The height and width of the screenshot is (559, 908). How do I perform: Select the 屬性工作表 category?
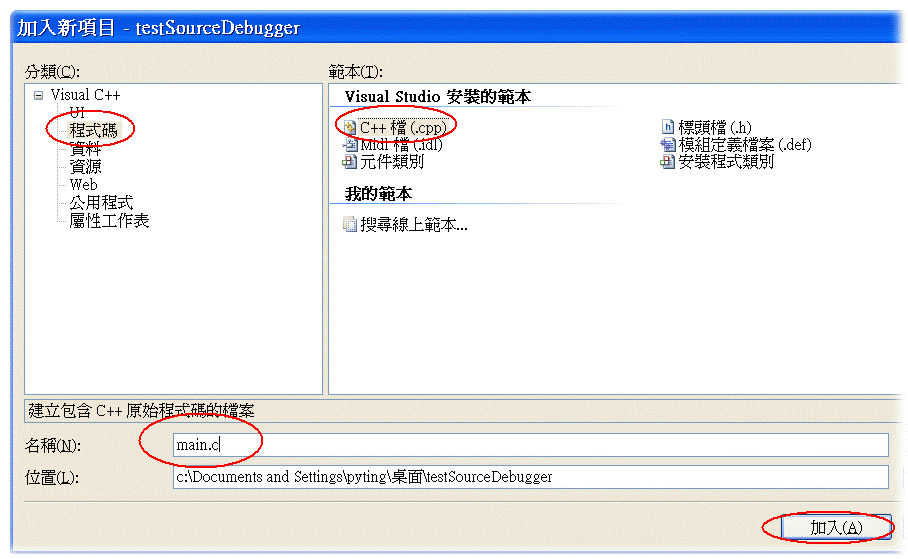tap(109, 221)
